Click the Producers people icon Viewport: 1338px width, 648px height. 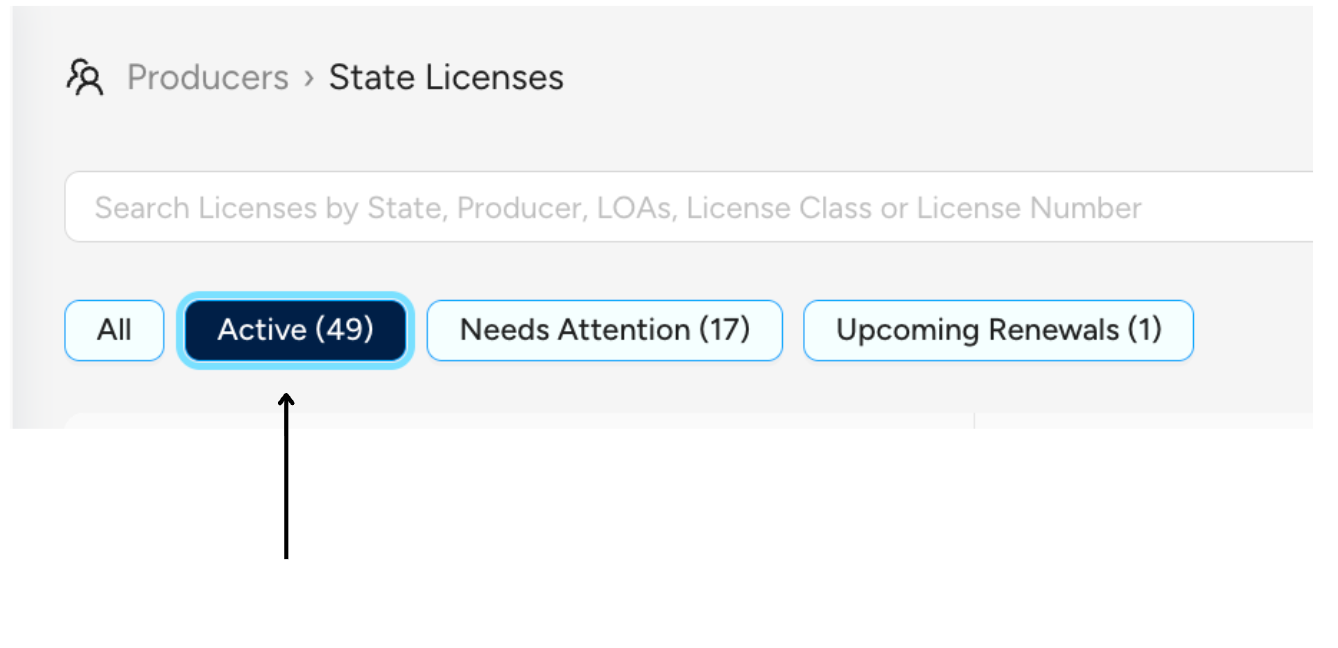click(85, 77)
